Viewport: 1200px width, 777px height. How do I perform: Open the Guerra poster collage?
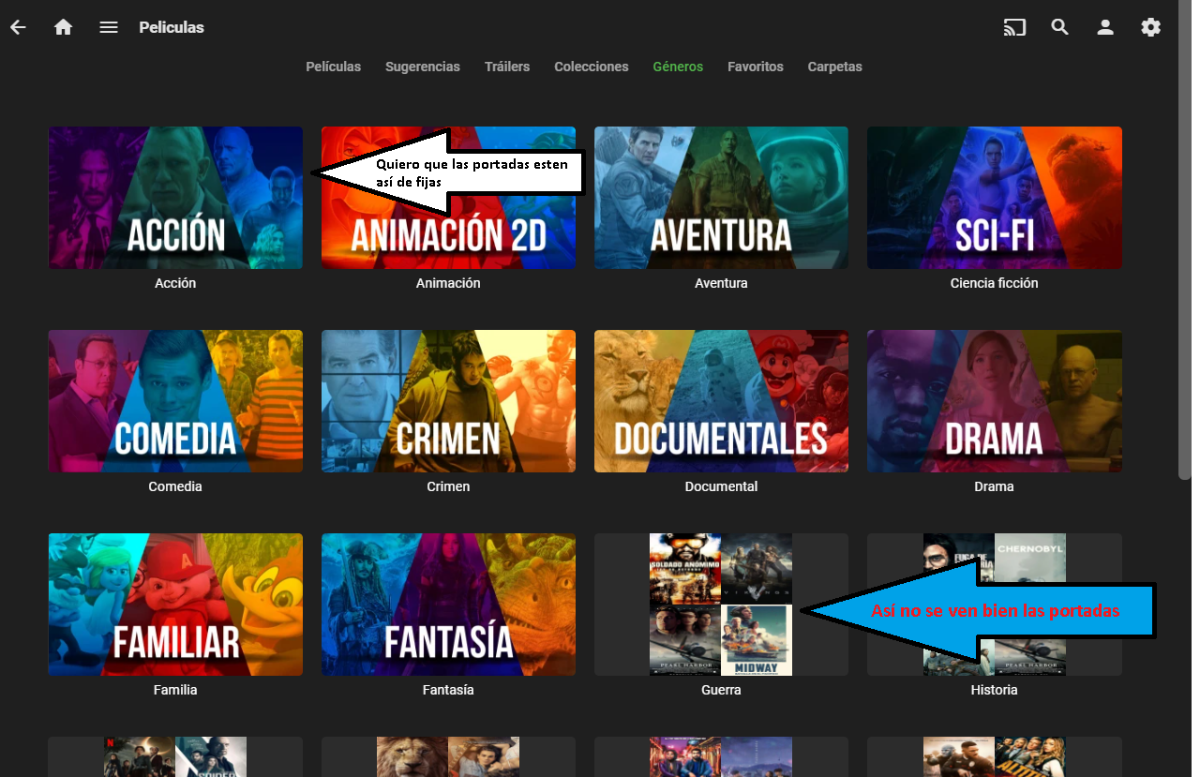click(x=721, y=604)
